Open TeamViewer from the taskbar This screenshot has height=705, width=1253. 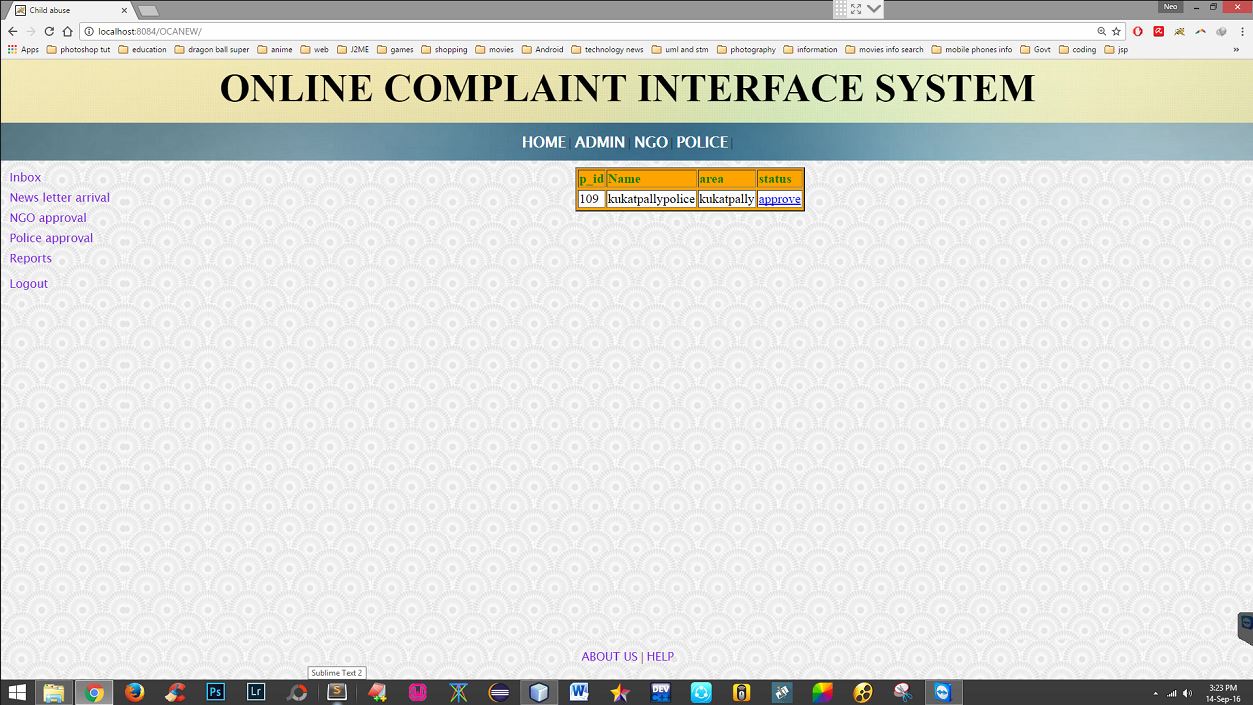[x=943, y=692]
